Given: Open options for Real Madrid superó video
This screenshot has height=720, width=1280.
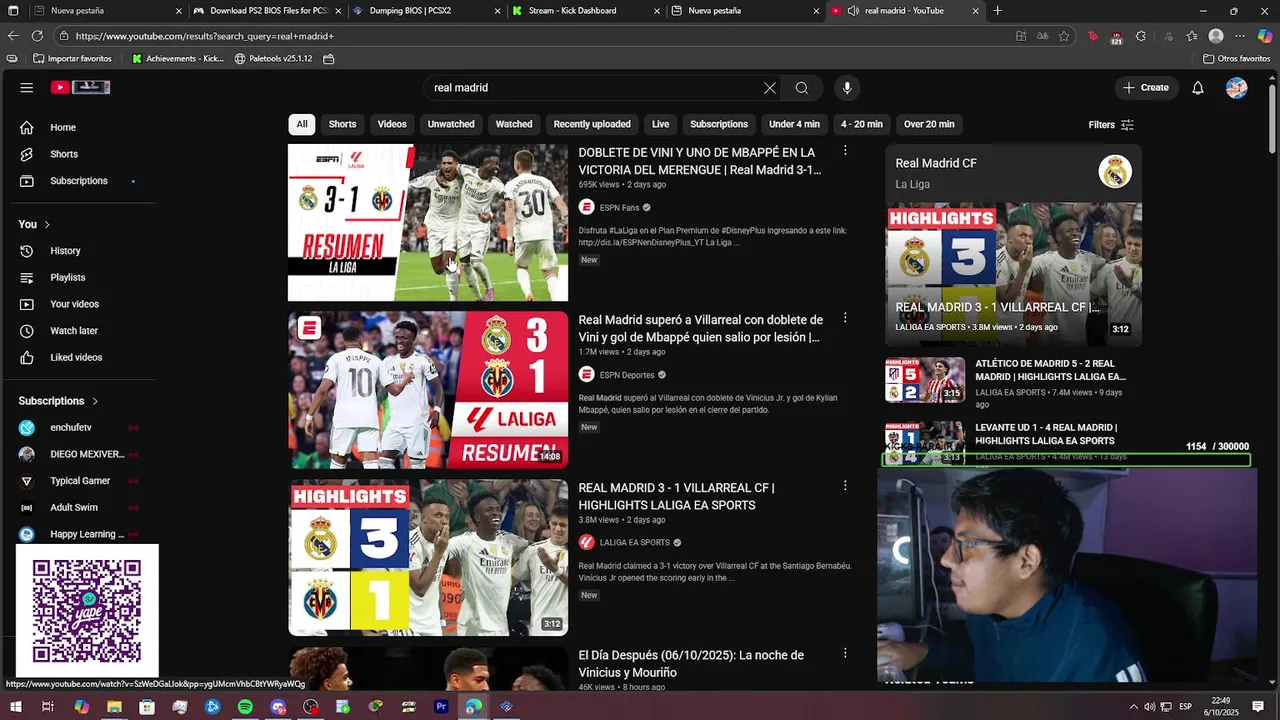Looking at the screenshot, I should click(845, 318).
